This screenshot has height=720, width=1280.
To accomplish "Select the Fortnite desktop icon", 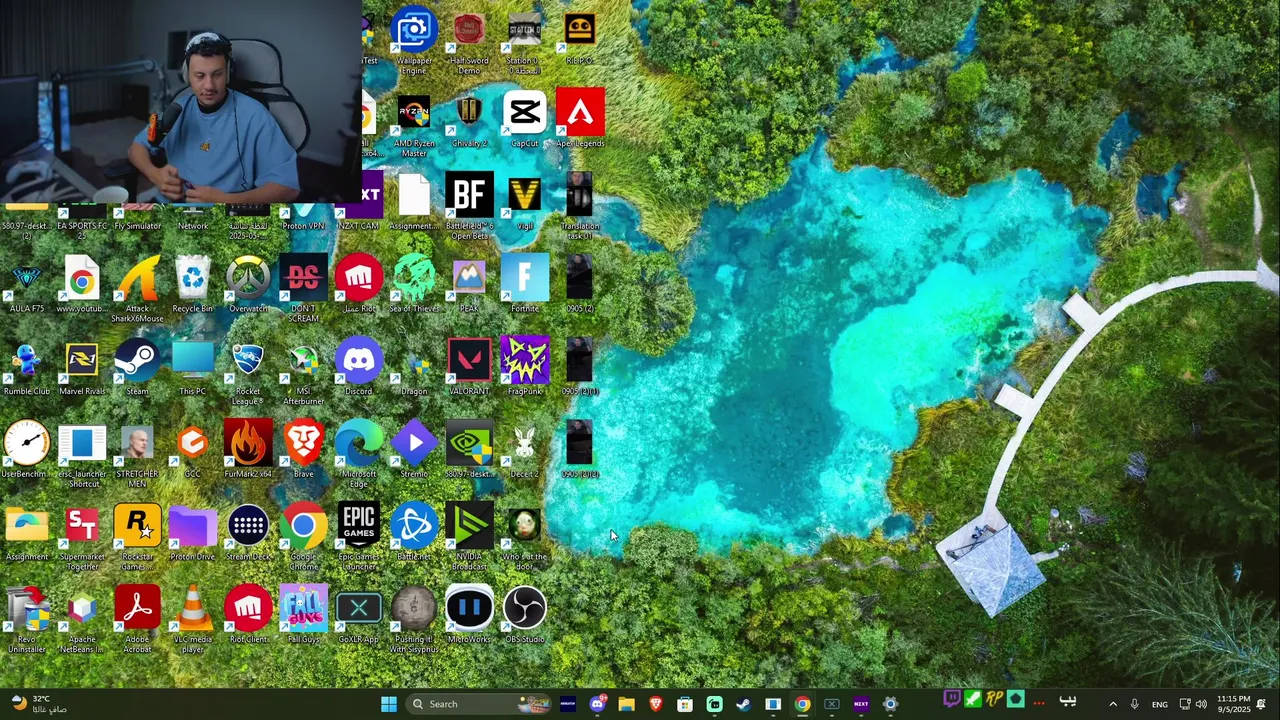I will point(524,283).
